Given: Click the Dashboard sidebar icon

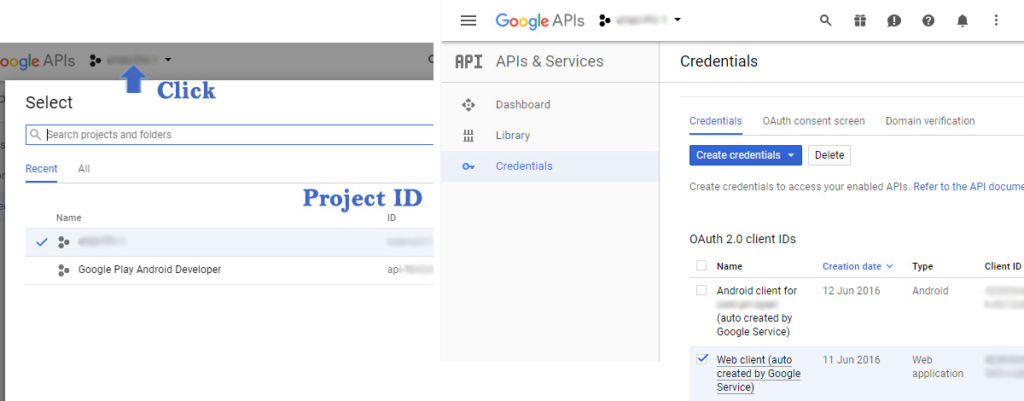Looking at the screenshot, I should click(x=468, y=104).
